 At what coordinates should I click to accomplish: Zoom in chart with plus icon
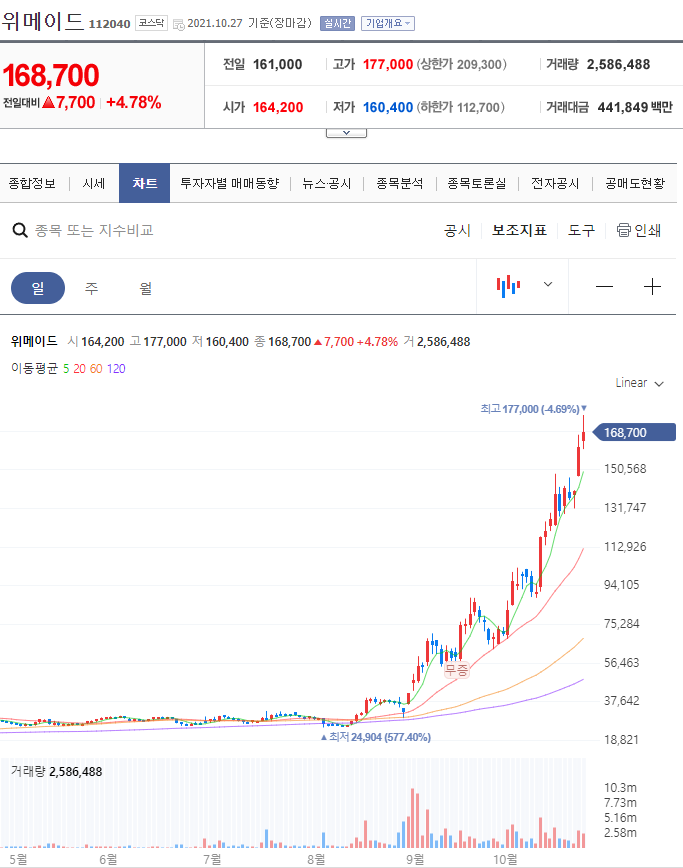tap(652, 287)
